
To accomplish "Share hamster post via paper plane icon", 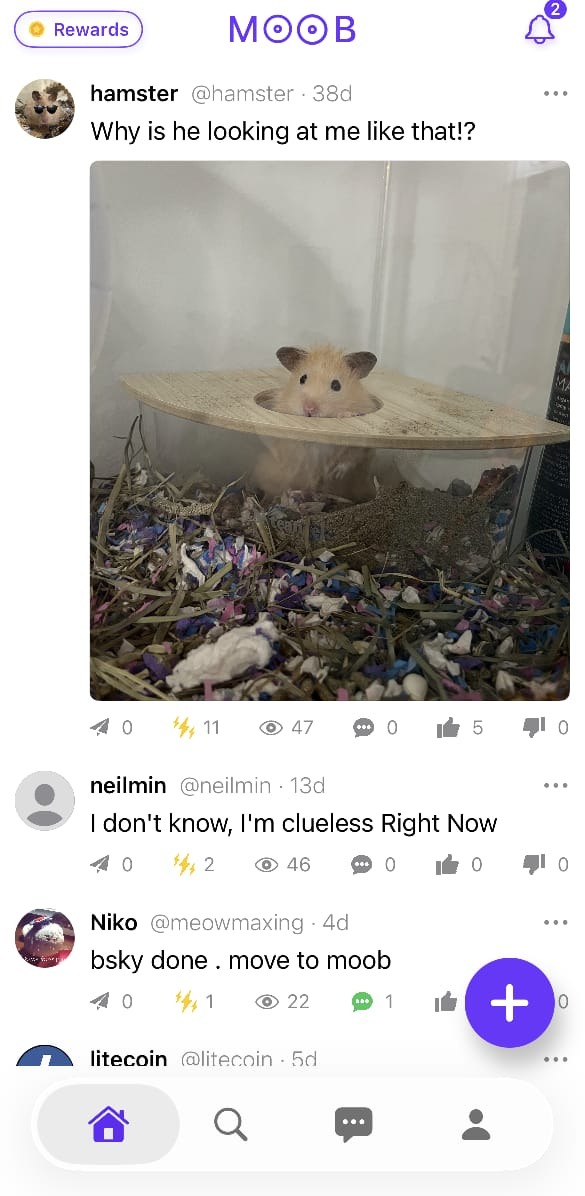I will tap(100, 728).
